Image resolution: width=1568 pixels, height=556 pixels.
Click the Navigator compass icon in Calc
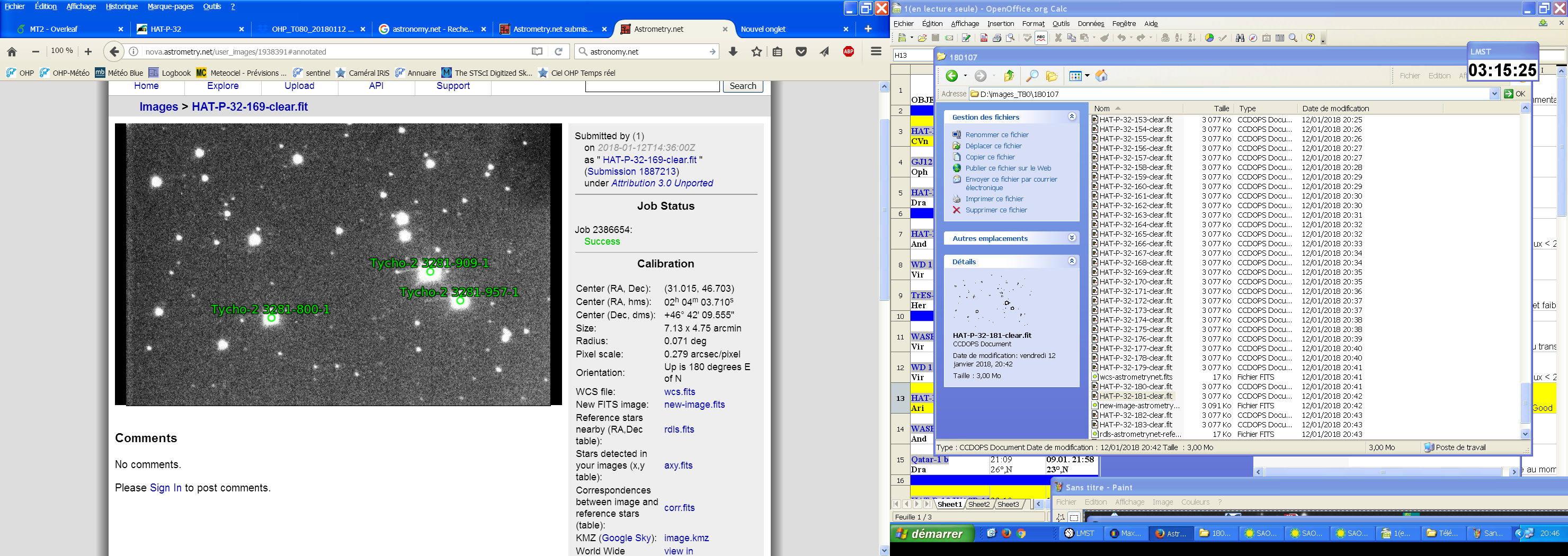[x=1253, y=38]
